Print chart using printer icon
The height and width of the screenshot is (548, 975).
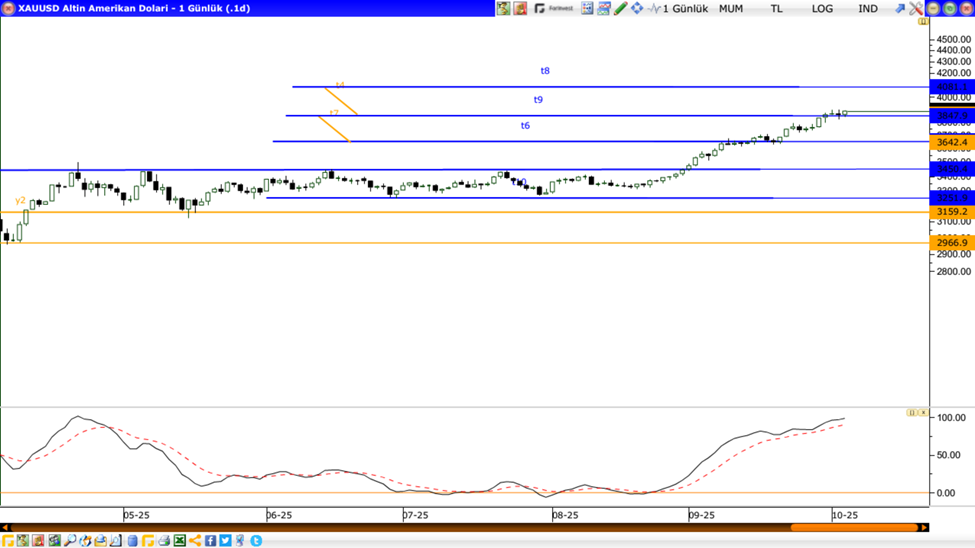point(164,541)
